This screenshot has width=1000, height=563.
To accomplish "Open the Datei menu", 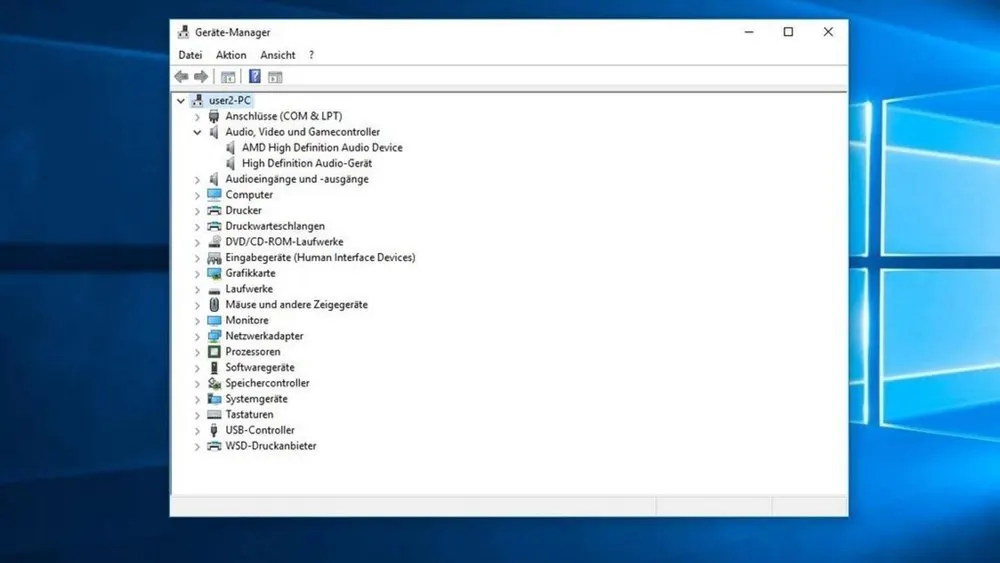I will click(190, 55).
